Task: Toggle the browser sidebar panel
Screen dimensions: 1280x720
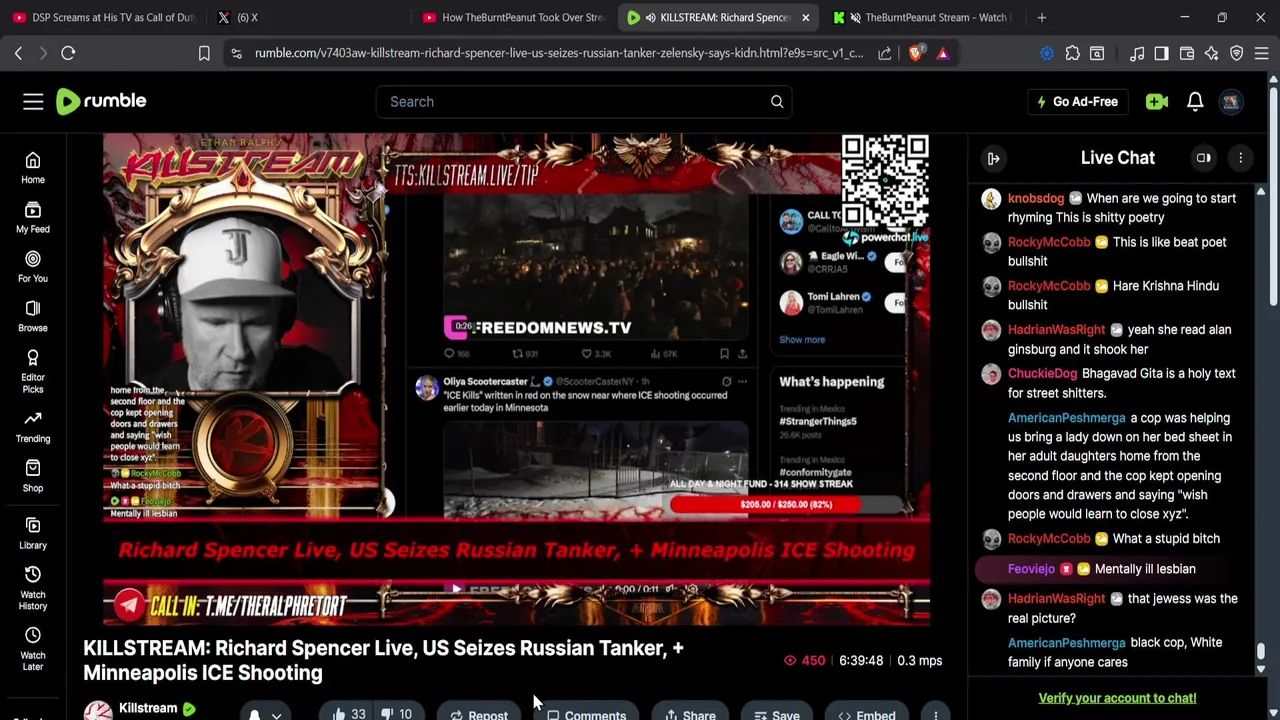Action: 1161,53
